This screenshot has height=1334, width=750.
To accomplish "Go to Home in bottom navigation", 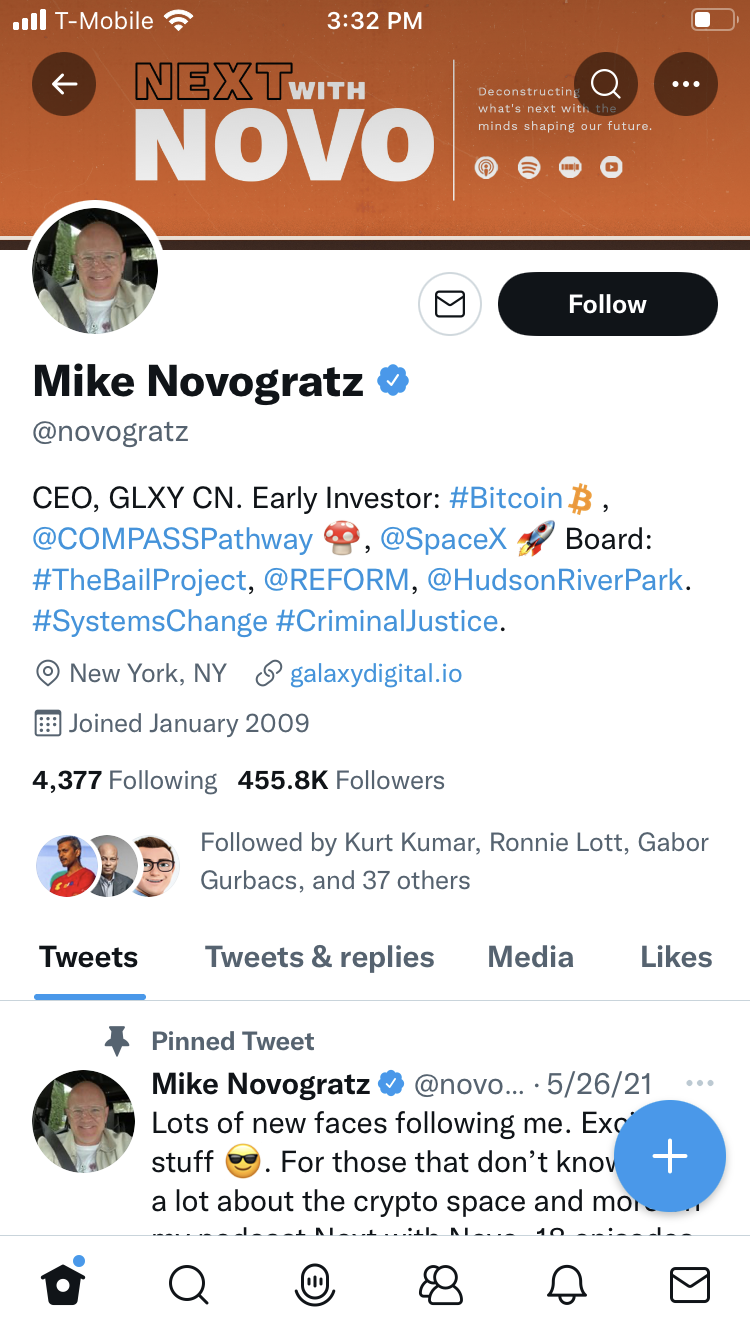I will pyautogui.click(x=62, y=1284).
